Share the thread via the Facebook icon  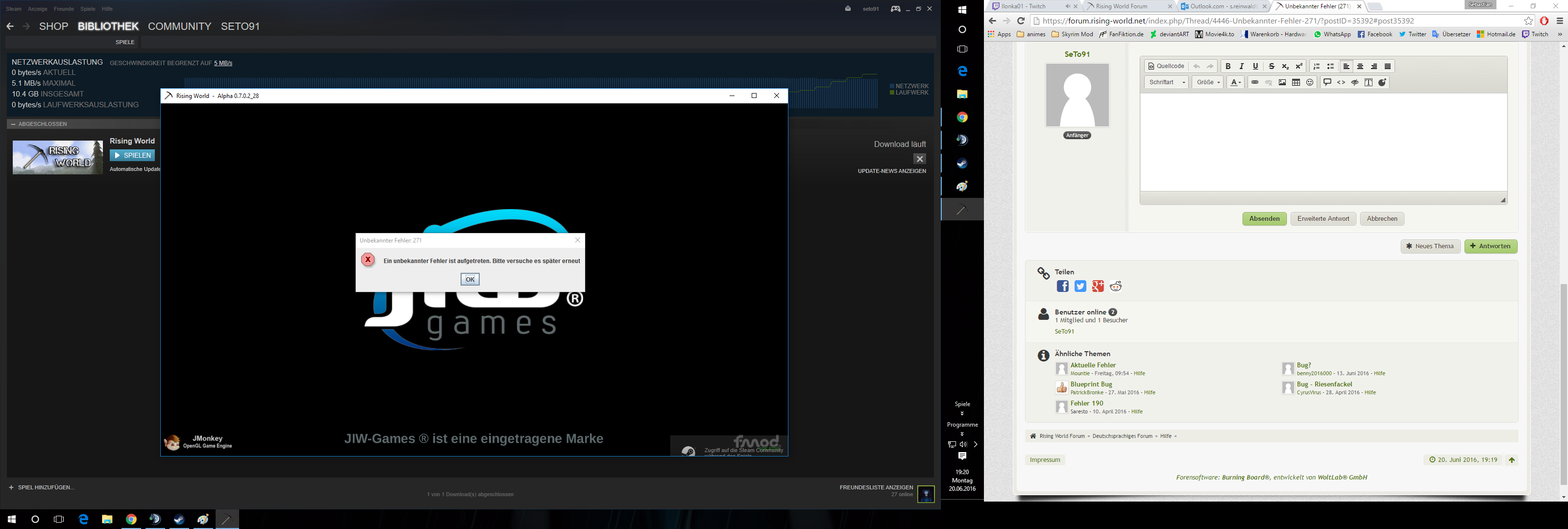[x=1063, y=286]
